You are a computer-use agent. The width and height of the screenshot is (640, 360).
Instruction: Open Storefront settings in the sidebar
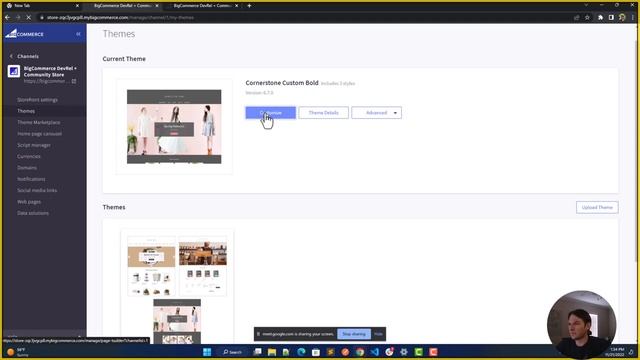pyautogui.click(x=38, y=100)
